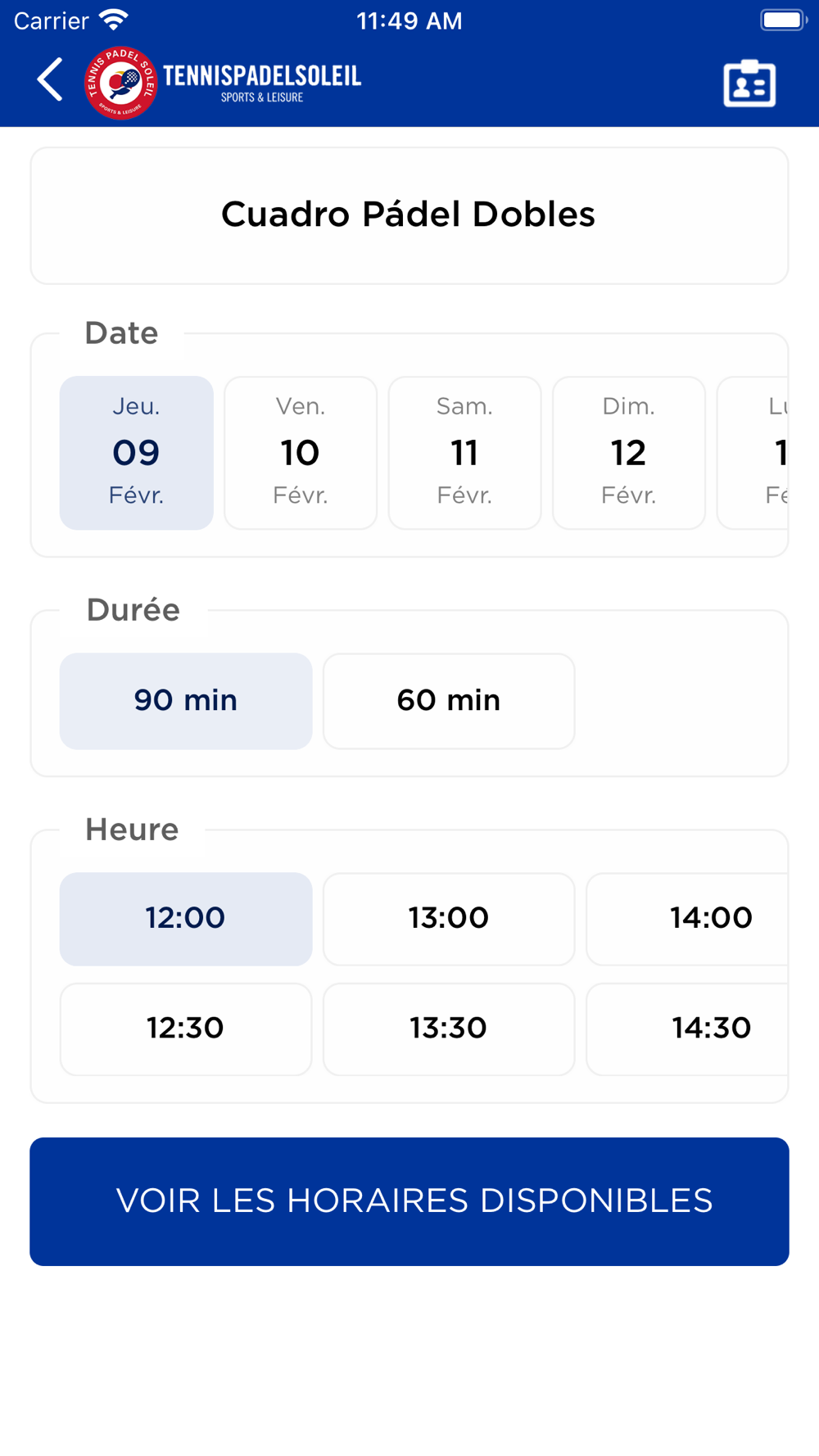
Task: Choose the 14:30 time slot
Action: click(696, 1029)
